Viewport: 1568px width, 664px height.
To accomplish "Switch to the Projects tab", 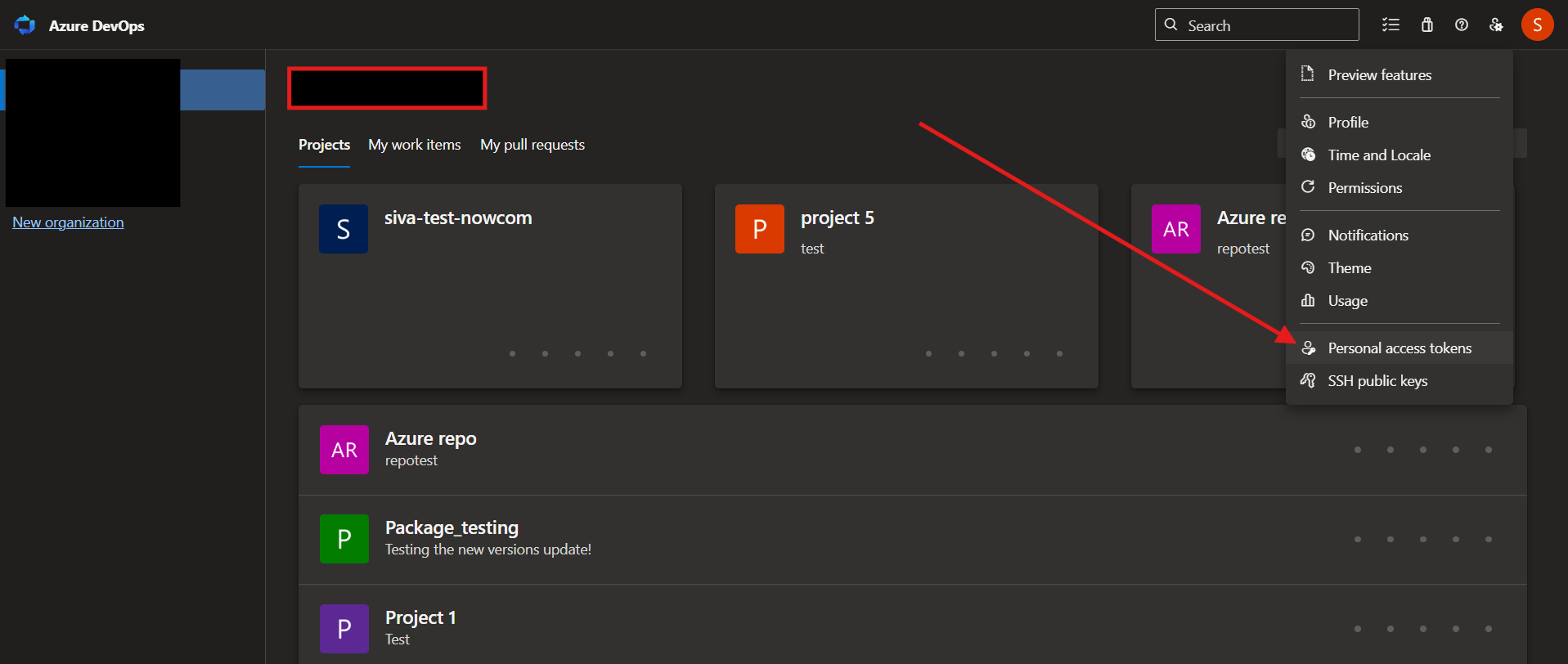I will (x=324, y=145).
